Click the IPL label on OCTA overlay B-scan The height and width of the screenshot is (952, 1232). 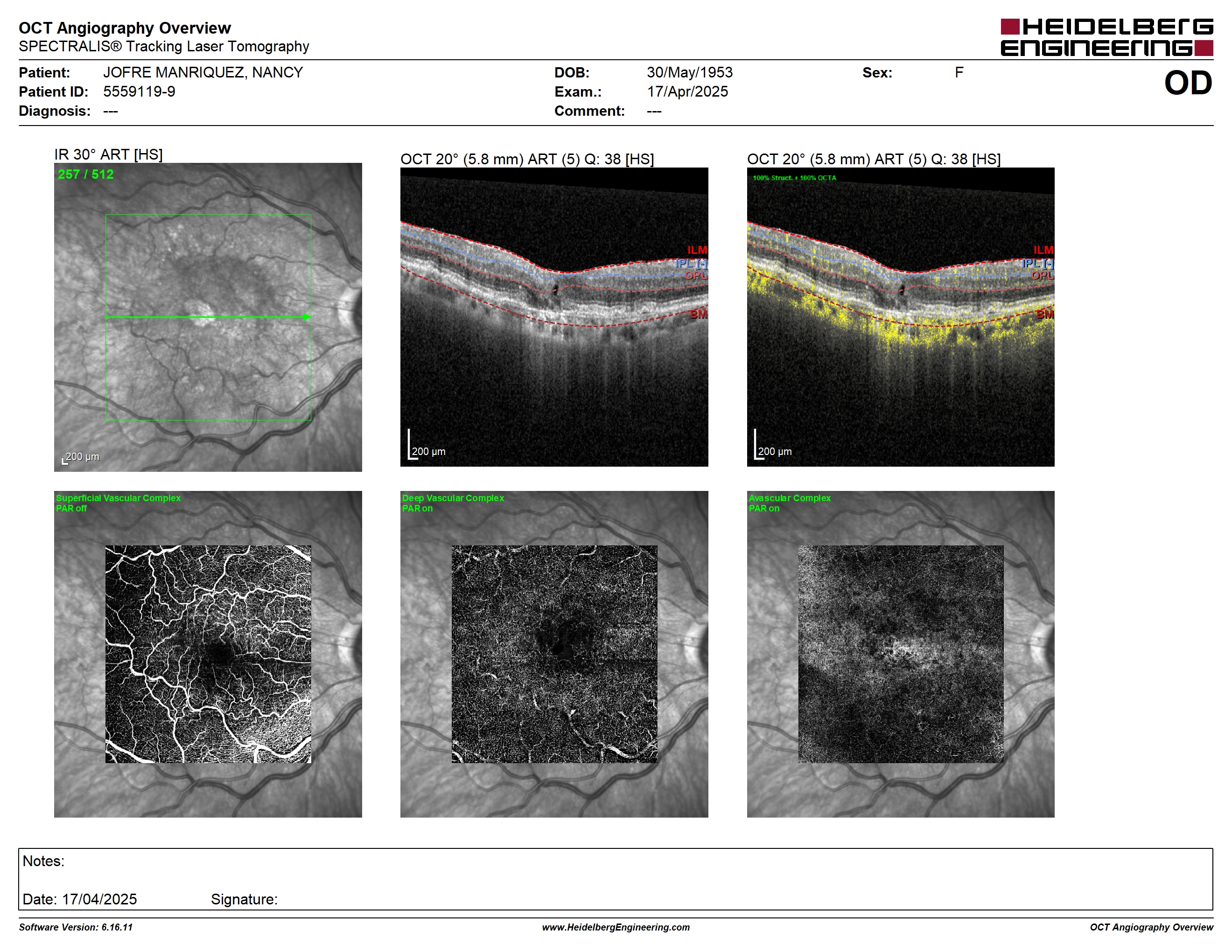point(1037,263)
